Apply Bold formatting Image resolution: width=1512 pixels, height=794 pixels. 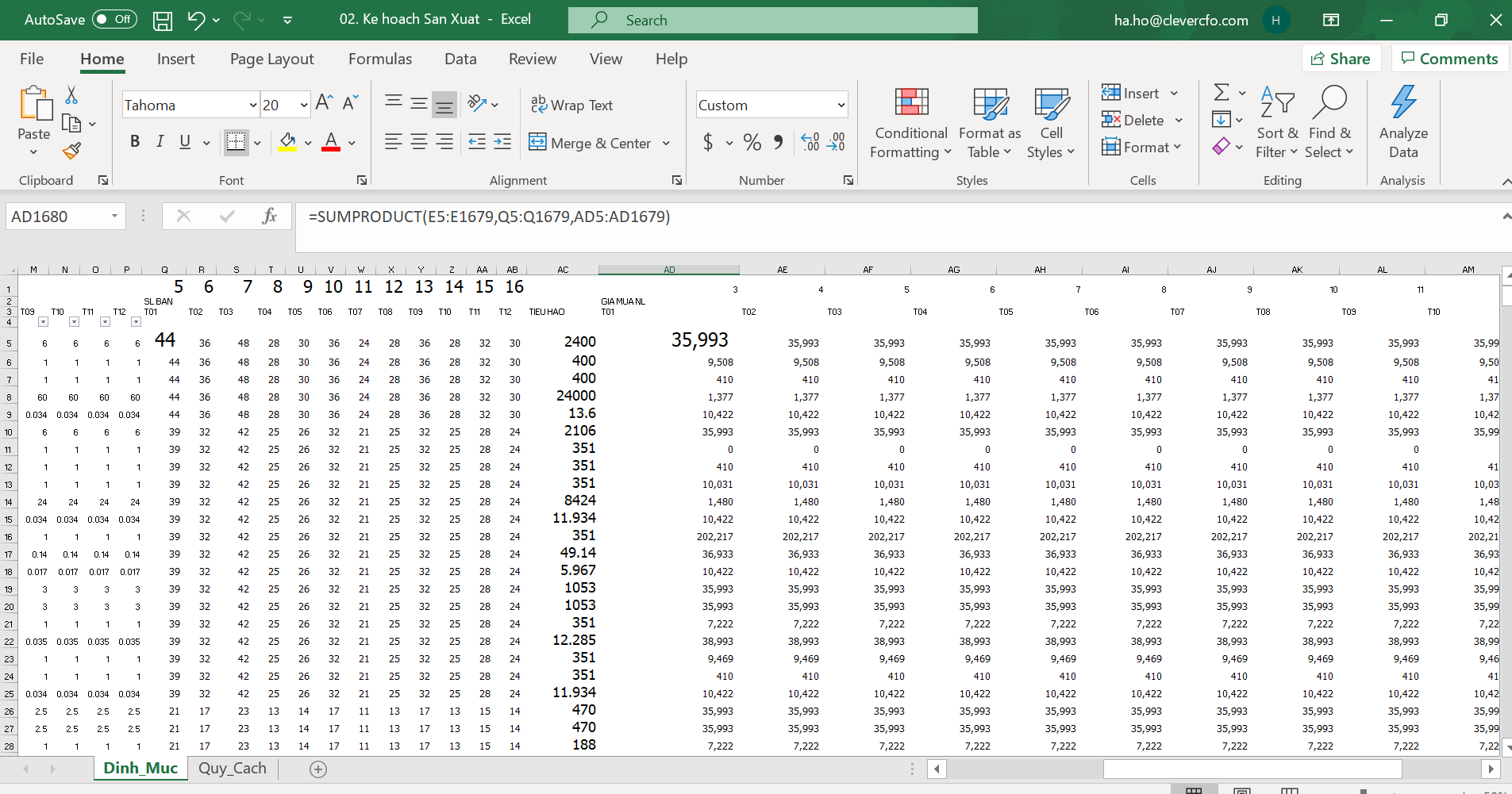pyautogui.click(x=135, y=142)
